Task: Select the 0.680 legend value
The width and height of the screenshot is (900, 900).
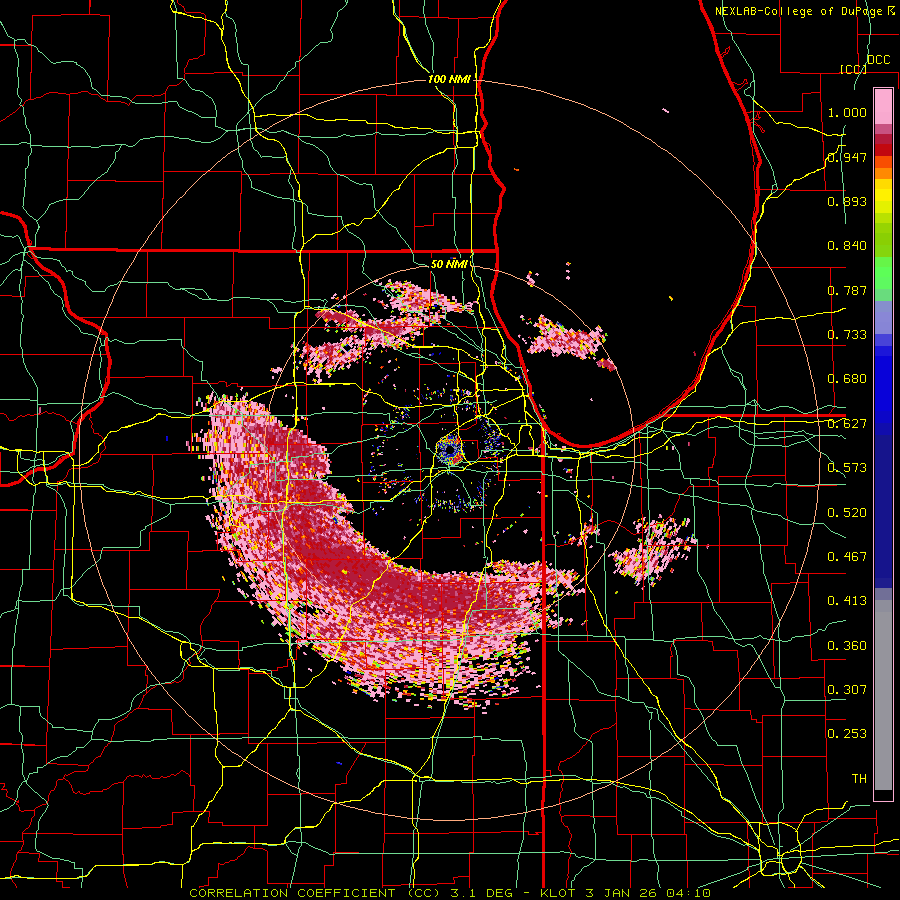Action: [847, 379]
